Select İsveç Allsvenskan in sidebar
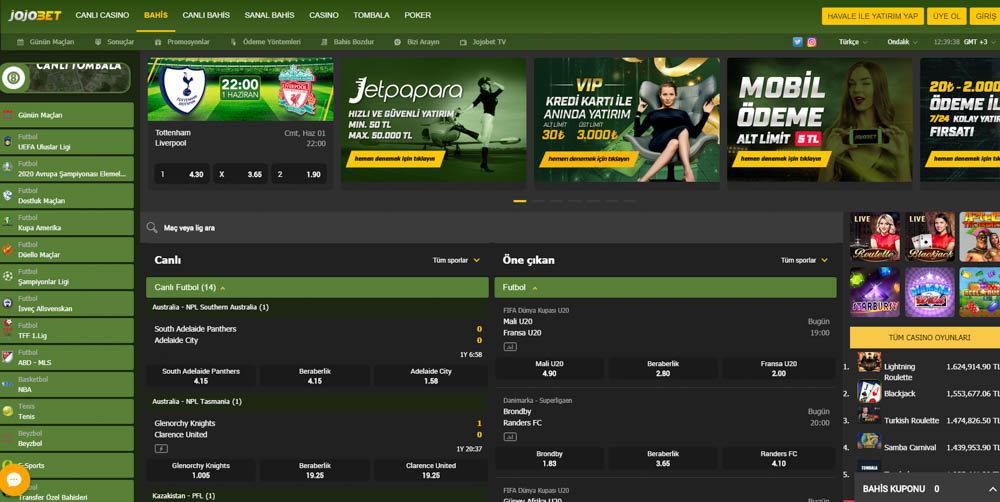 (x=67, y=304)
